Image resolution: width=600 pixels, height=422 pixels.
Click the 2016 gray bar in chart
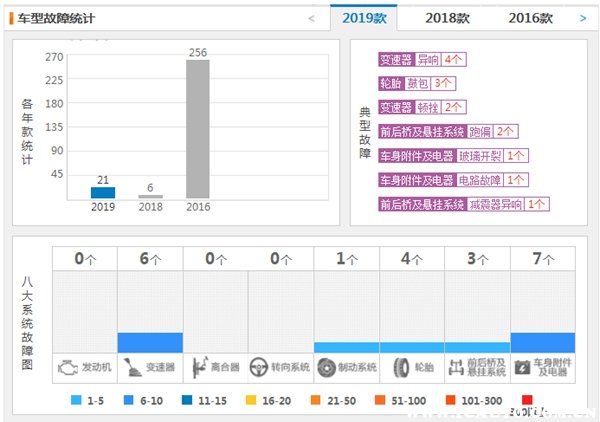tap(198, 129)
